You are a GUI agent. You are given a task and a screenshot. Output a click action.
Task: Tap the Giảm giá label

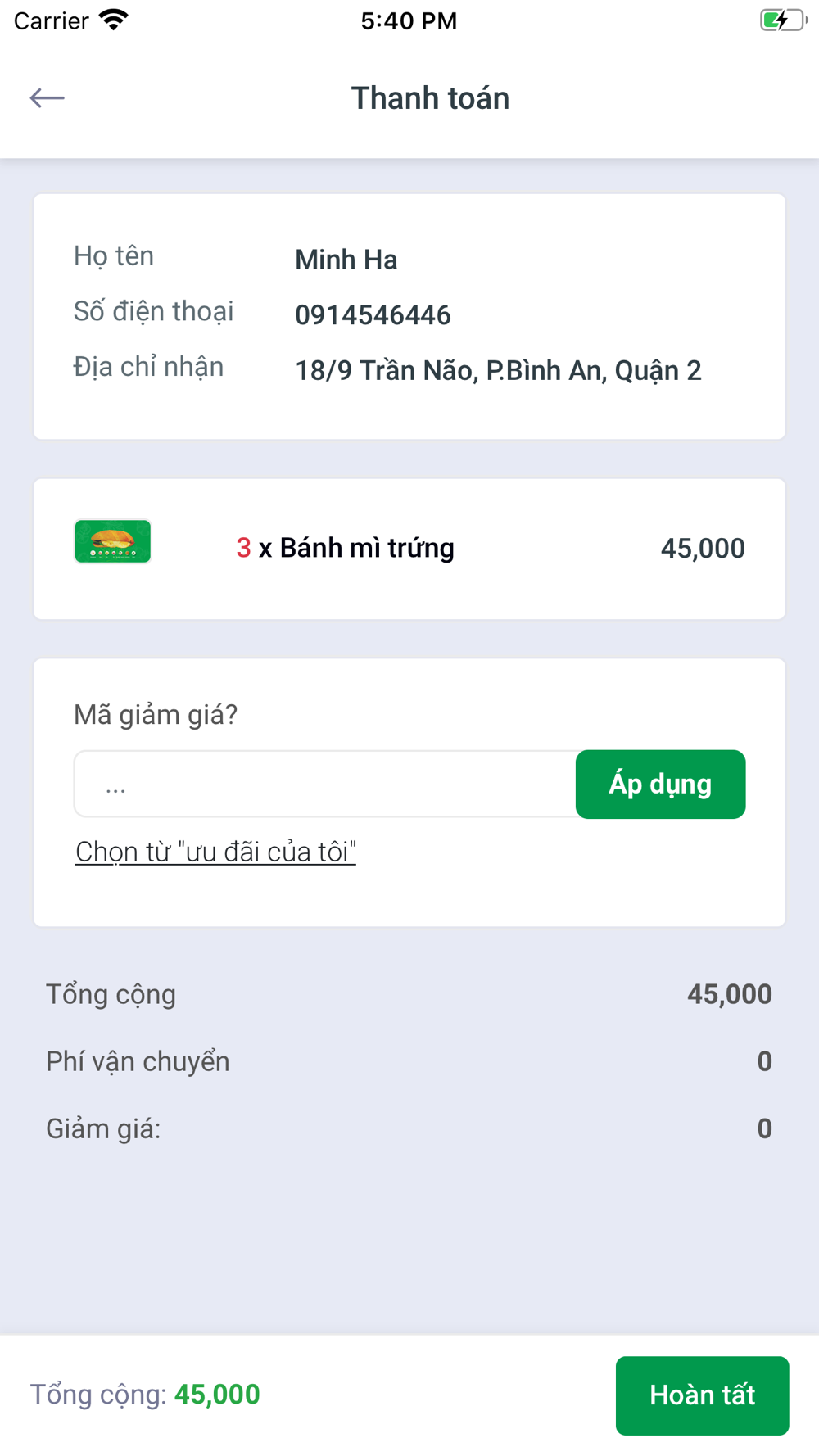103,1128
